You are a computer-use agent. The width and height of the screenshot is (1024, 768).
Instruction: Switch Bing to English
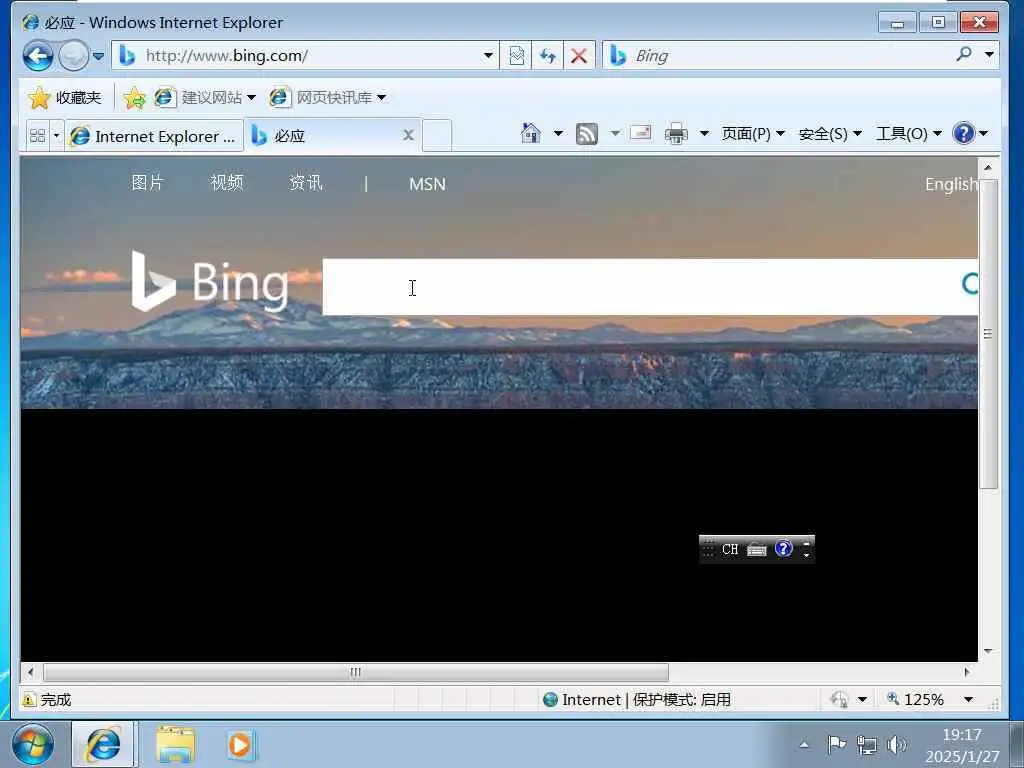(951, 184)
